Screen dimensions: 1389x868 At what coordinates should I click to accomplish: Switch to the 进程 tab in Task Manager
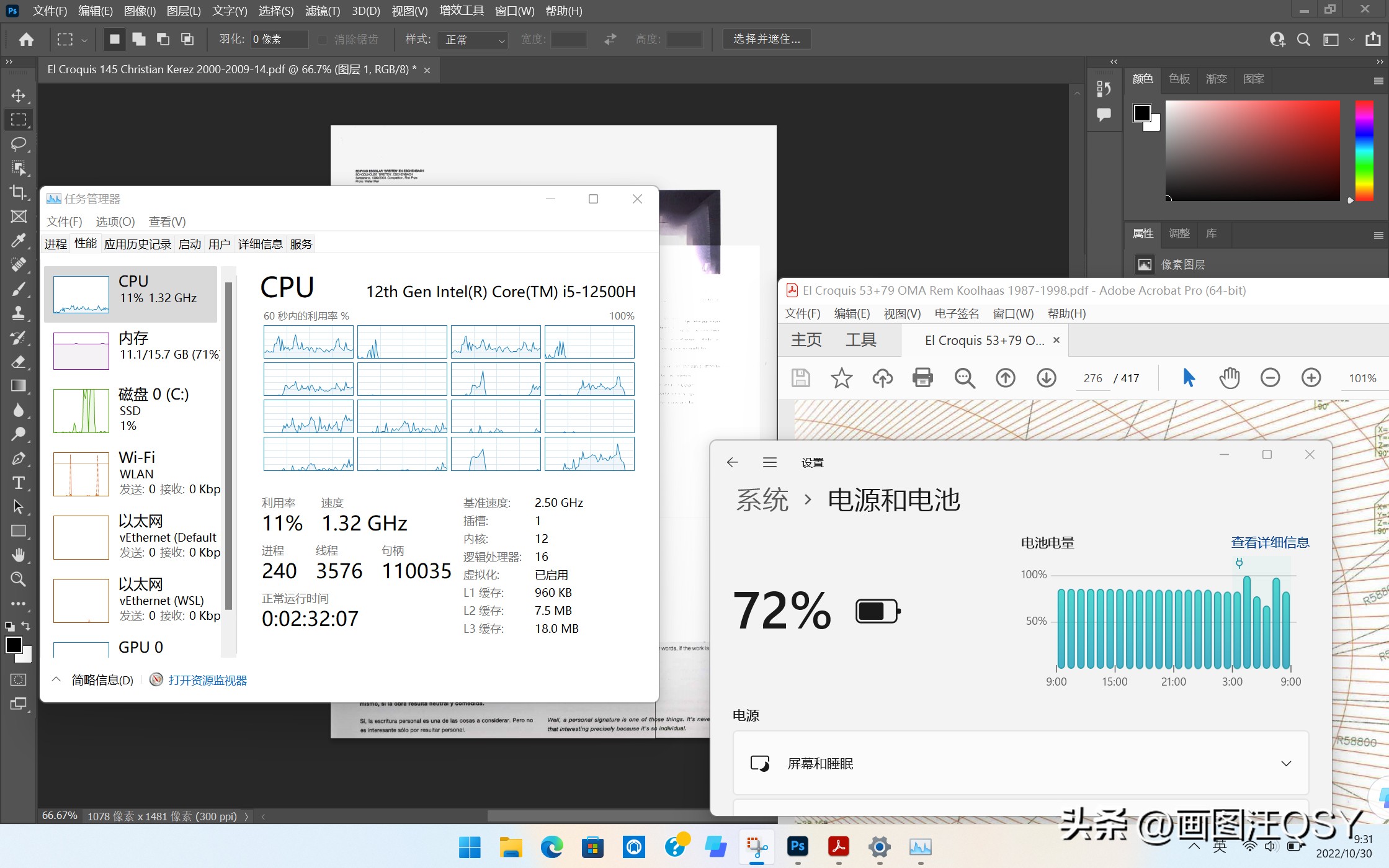click(x=56, y=244)
